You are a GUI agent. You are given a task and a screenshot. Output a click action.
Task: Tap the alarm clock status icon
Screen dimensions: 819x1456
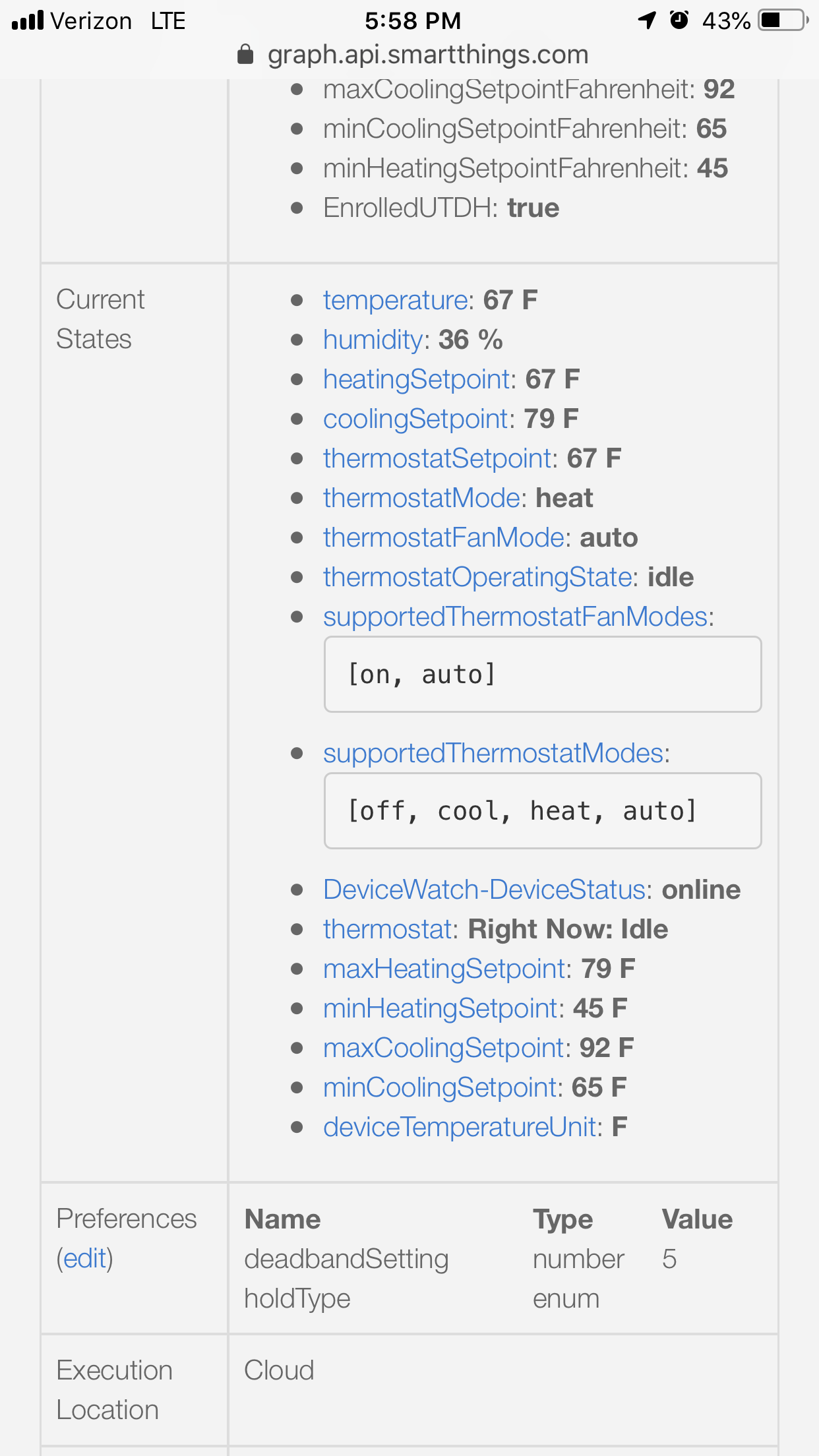pos(679,20)
